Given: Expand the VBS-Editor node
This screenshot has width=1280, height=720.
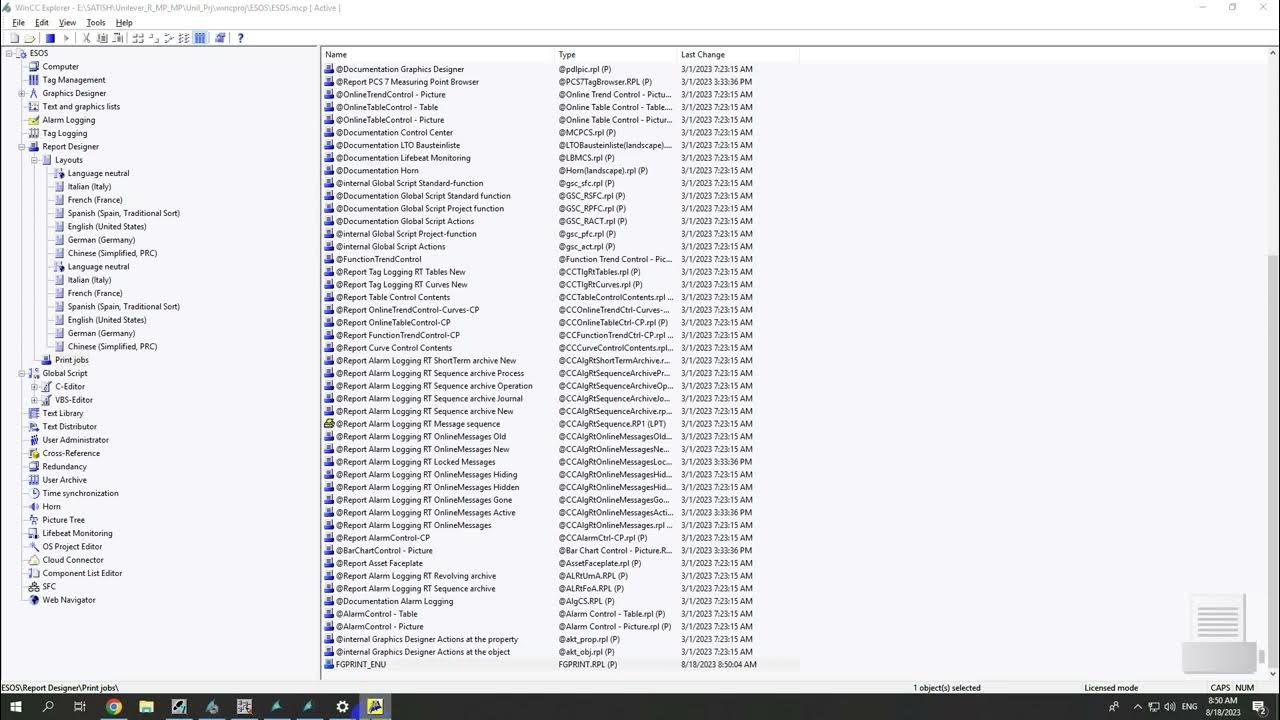Looking at the screenshot, I should [34, 400].
